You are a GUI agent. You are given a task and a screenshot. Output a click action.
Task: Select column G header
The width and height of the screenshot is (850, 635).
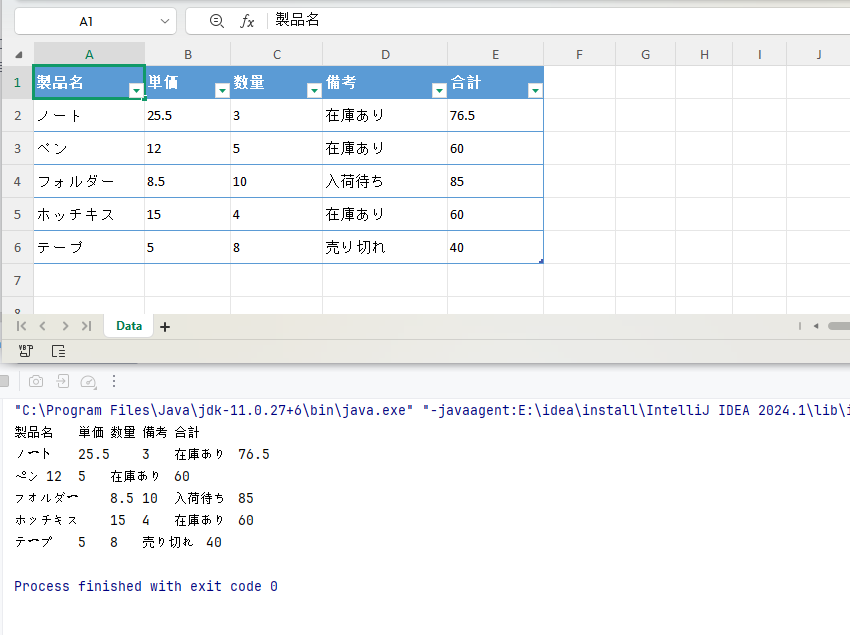(x=645, y=54)
